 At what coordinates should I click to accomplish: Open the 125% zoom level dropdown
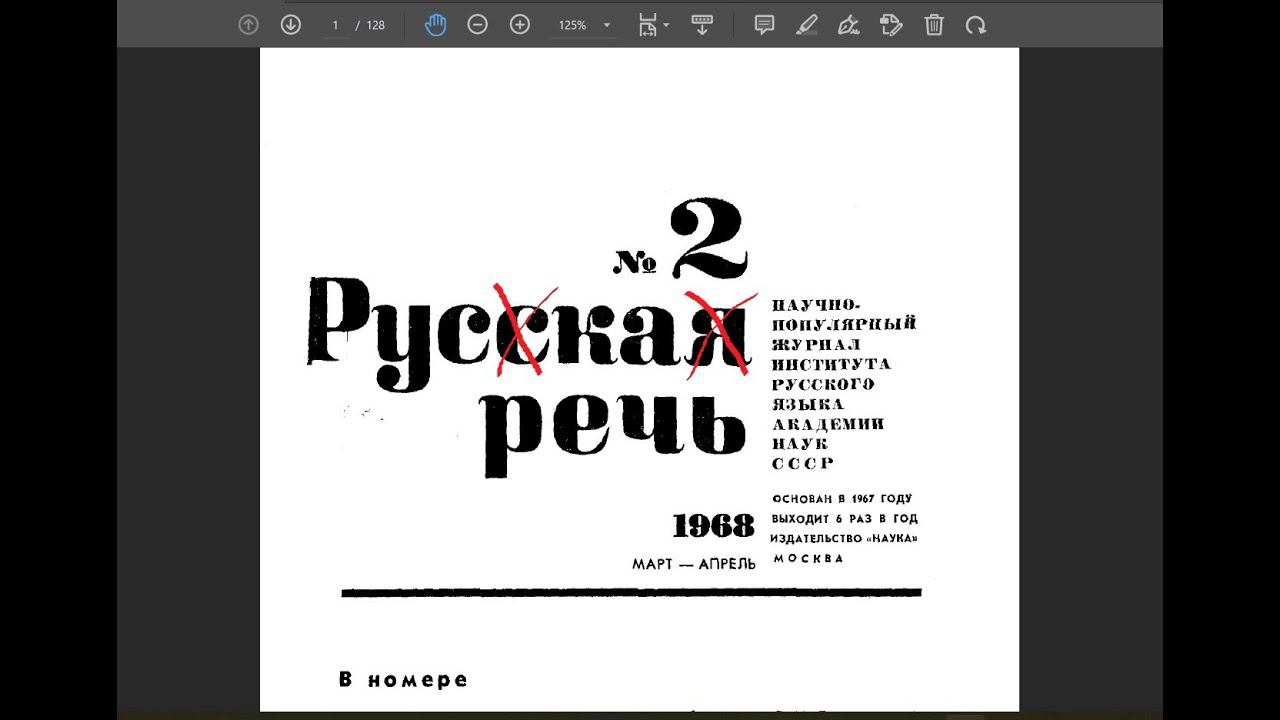pos(584,25)
